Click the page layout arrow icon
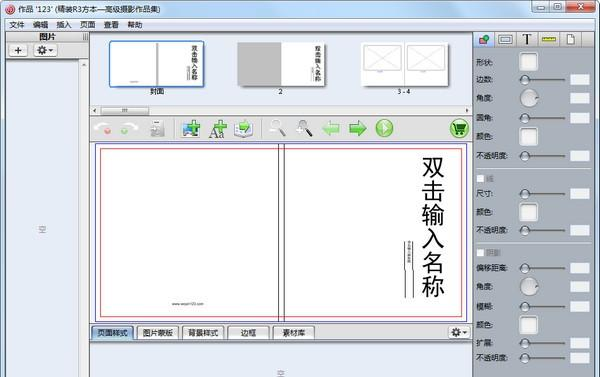This screenshot has height=377, width=600. [244, 129]
